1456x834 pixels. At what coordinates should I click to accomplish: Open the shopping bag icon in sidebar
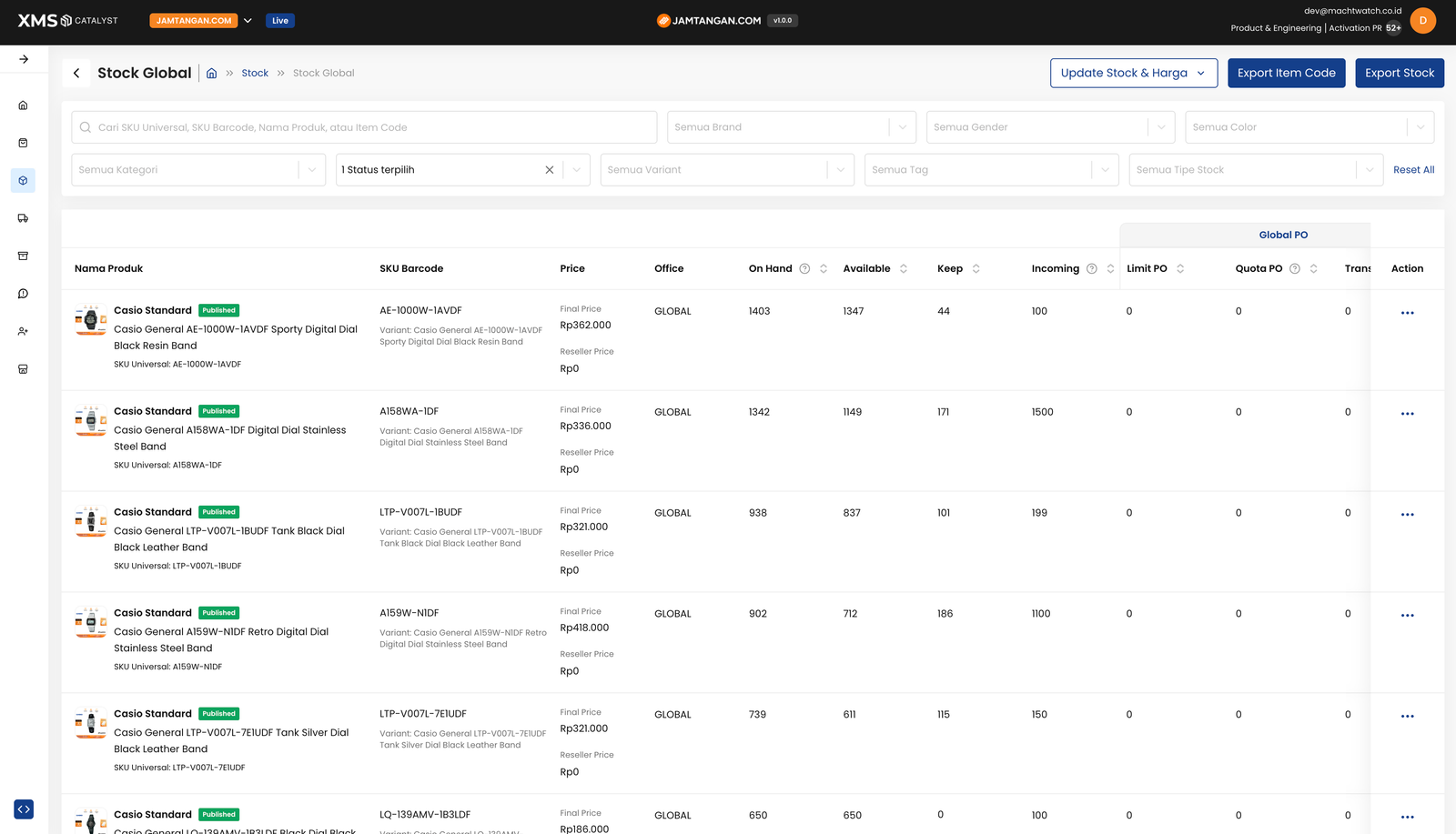click(24, 143)
